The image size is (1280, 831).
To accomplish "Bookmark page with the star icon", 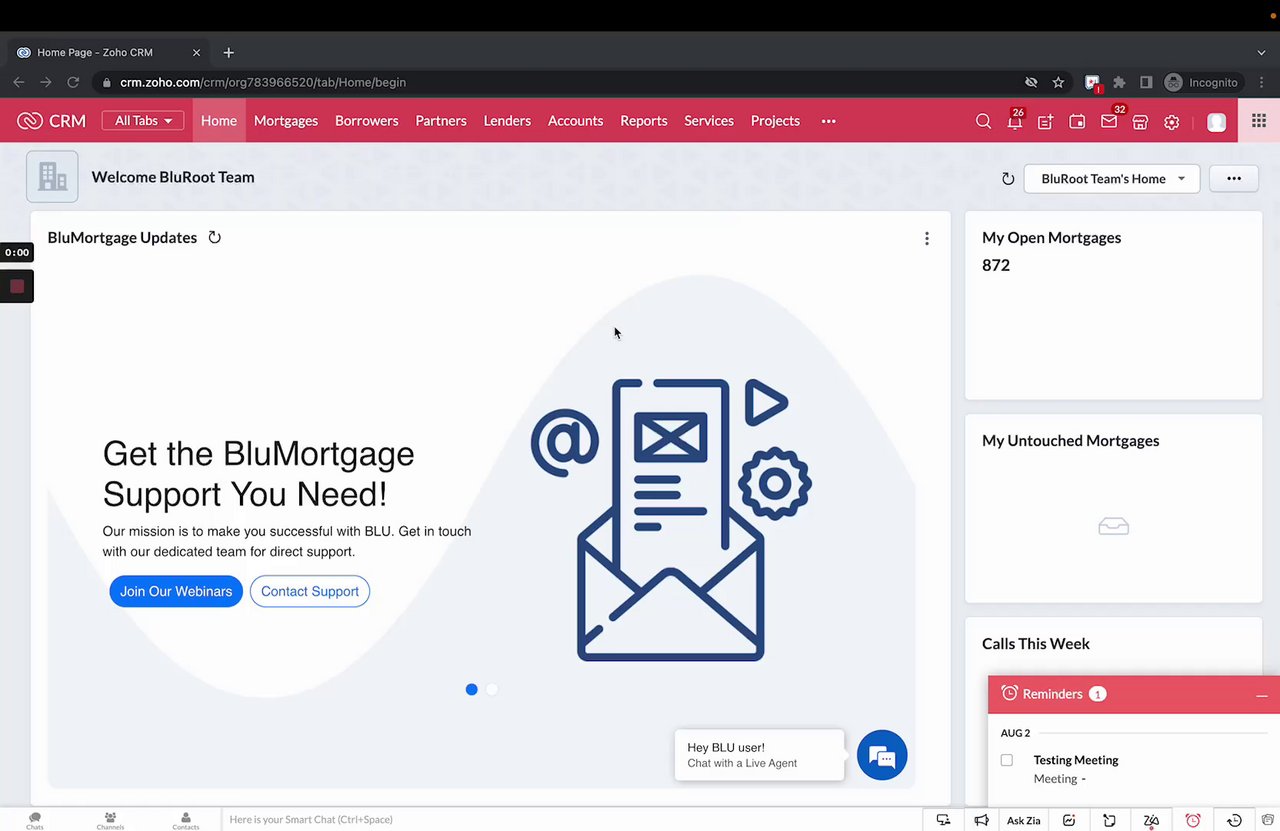I will (1058, 82).
